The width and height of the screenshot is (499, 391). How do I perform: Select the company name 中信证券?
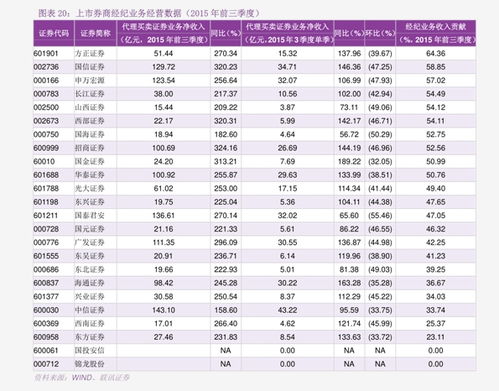89,310
